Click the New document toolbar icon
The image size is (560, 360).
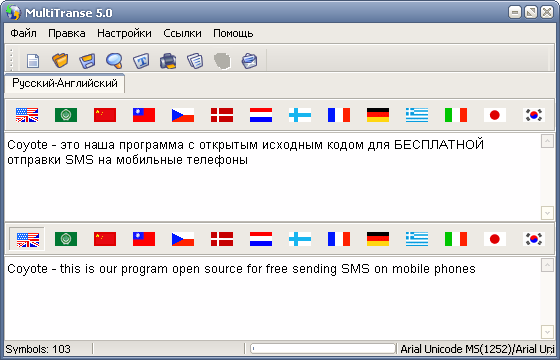click(33, 61)
